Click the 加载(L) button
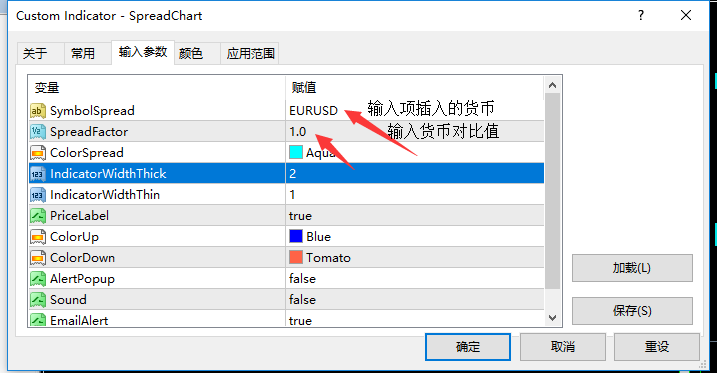The image size is (717, 373). [x=632, y=268]
